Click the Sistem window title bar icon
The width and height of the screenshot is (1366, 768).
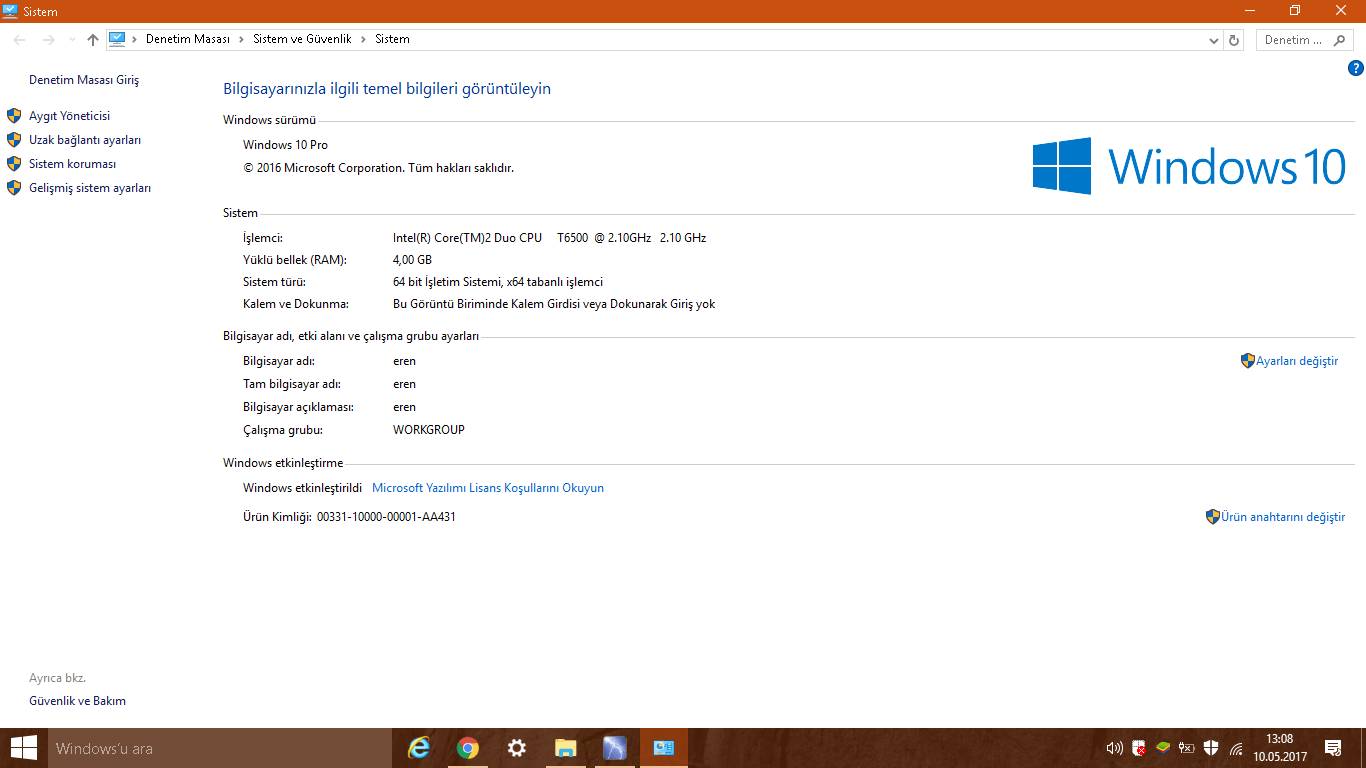10,11
